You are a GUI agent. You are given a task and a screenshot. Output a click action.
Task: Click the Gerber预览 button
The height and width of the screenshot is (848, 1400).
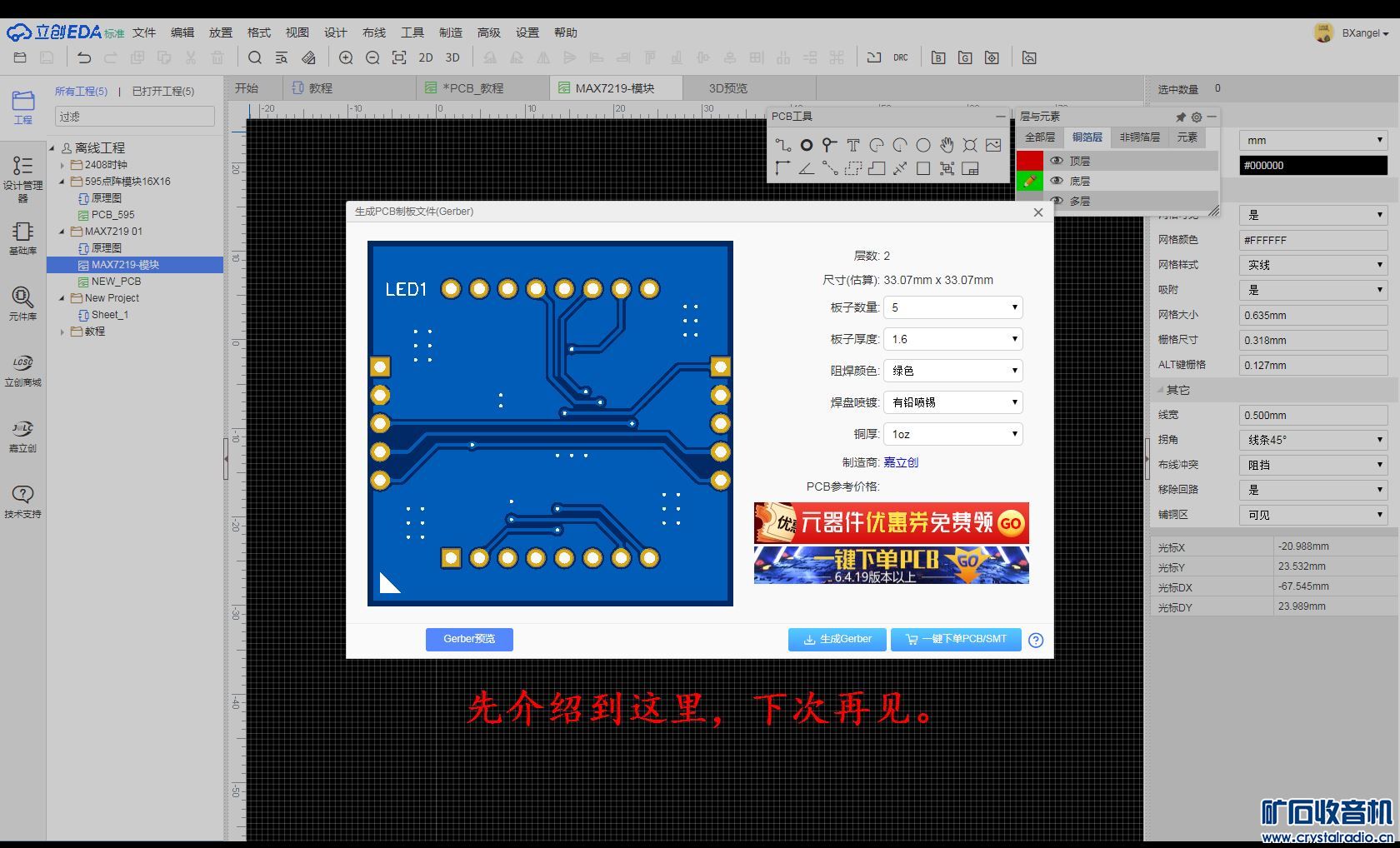(x=469, y=639)
